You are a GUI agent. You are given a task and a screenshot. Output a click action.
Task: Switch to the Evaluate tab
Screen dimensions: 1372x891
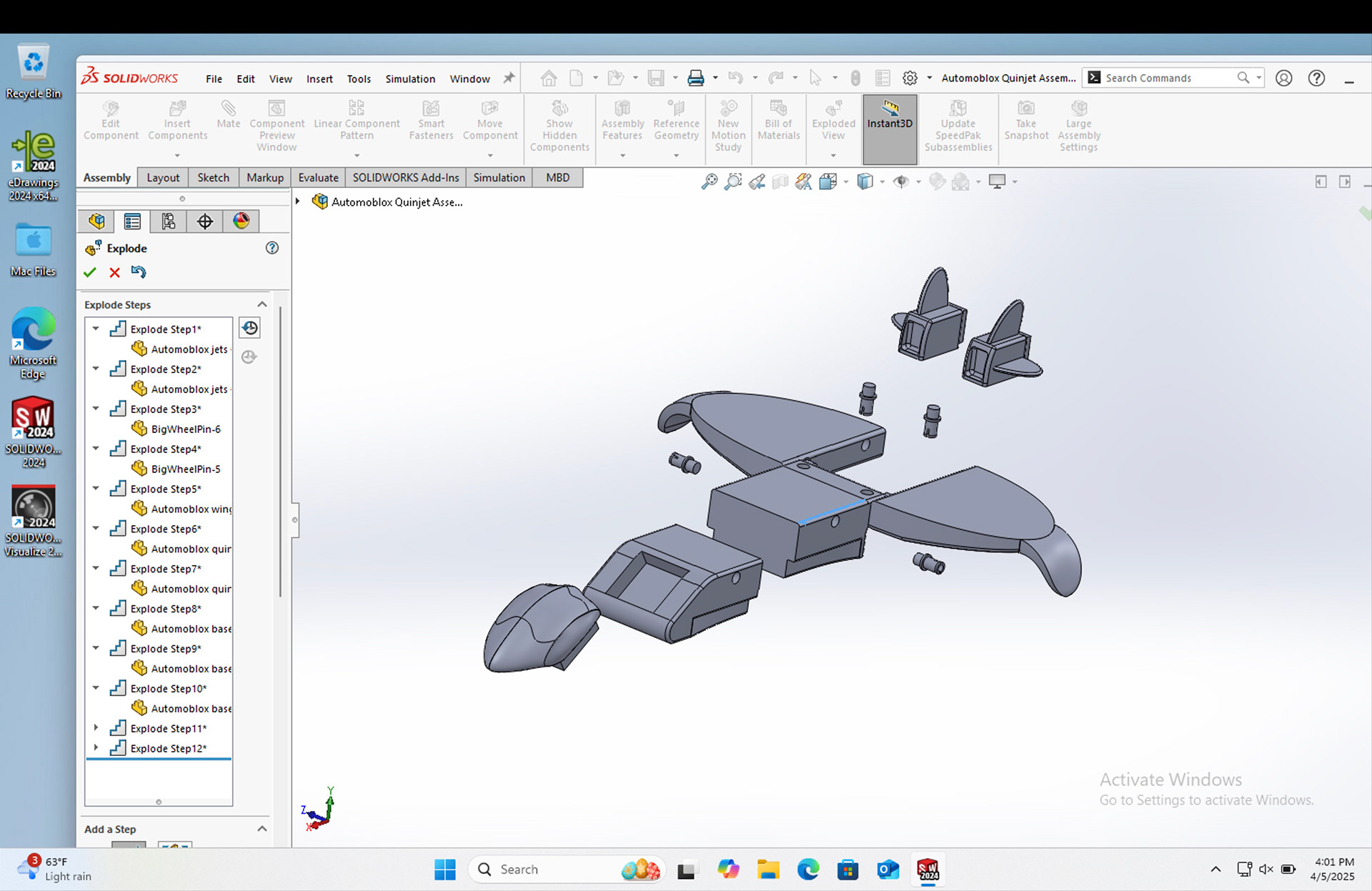[318, 177]
